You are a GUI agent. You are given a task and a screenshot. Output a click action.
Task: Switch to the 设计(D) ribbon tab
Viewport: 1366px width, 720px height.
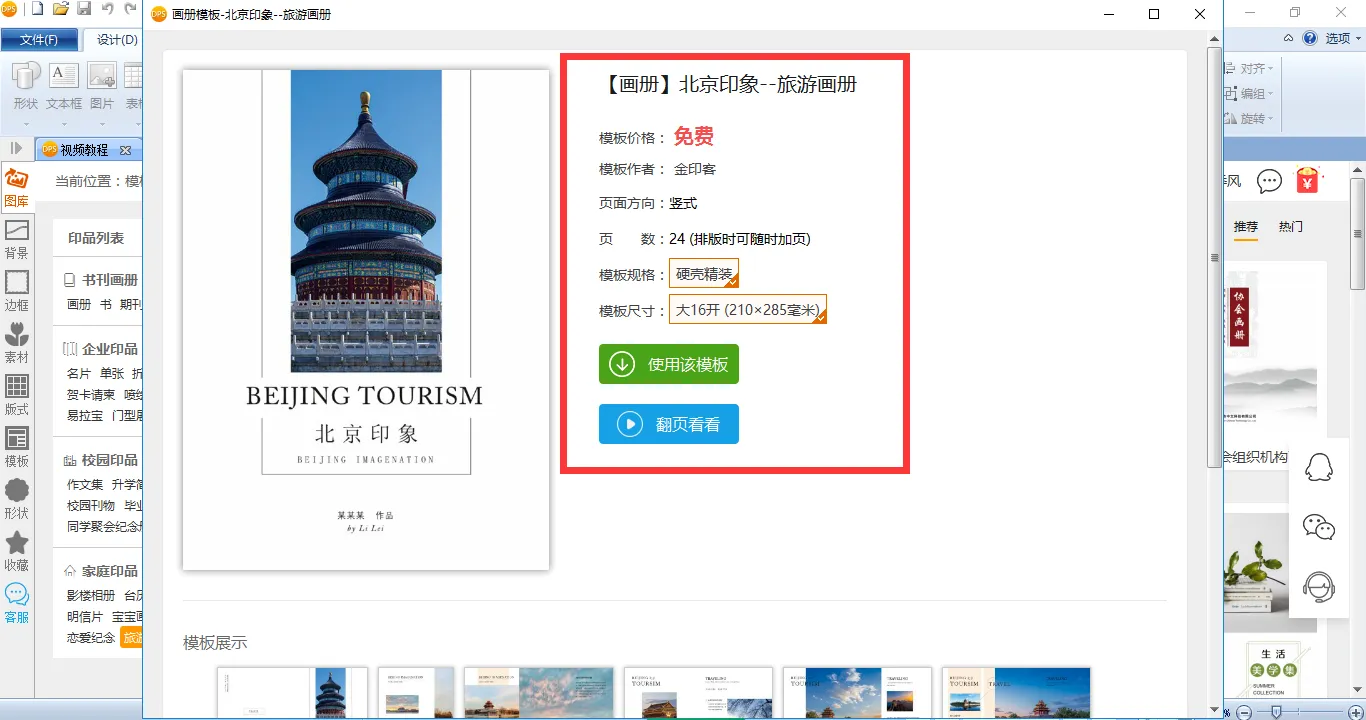click(117, 40)
